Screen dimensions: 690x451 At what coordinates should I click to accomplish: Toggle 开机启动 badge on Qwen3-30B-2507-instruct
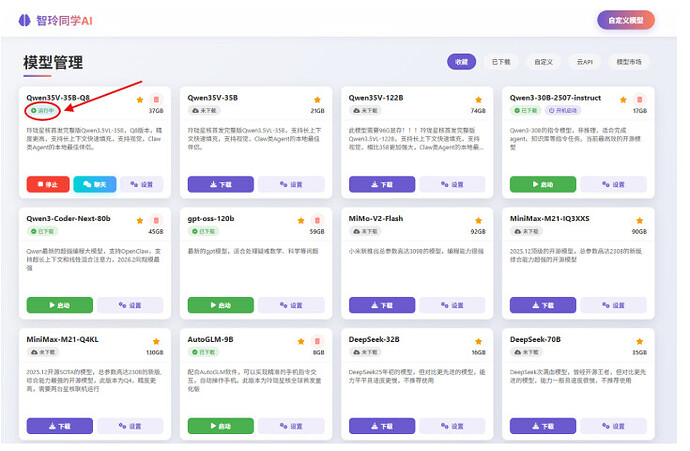563,110
